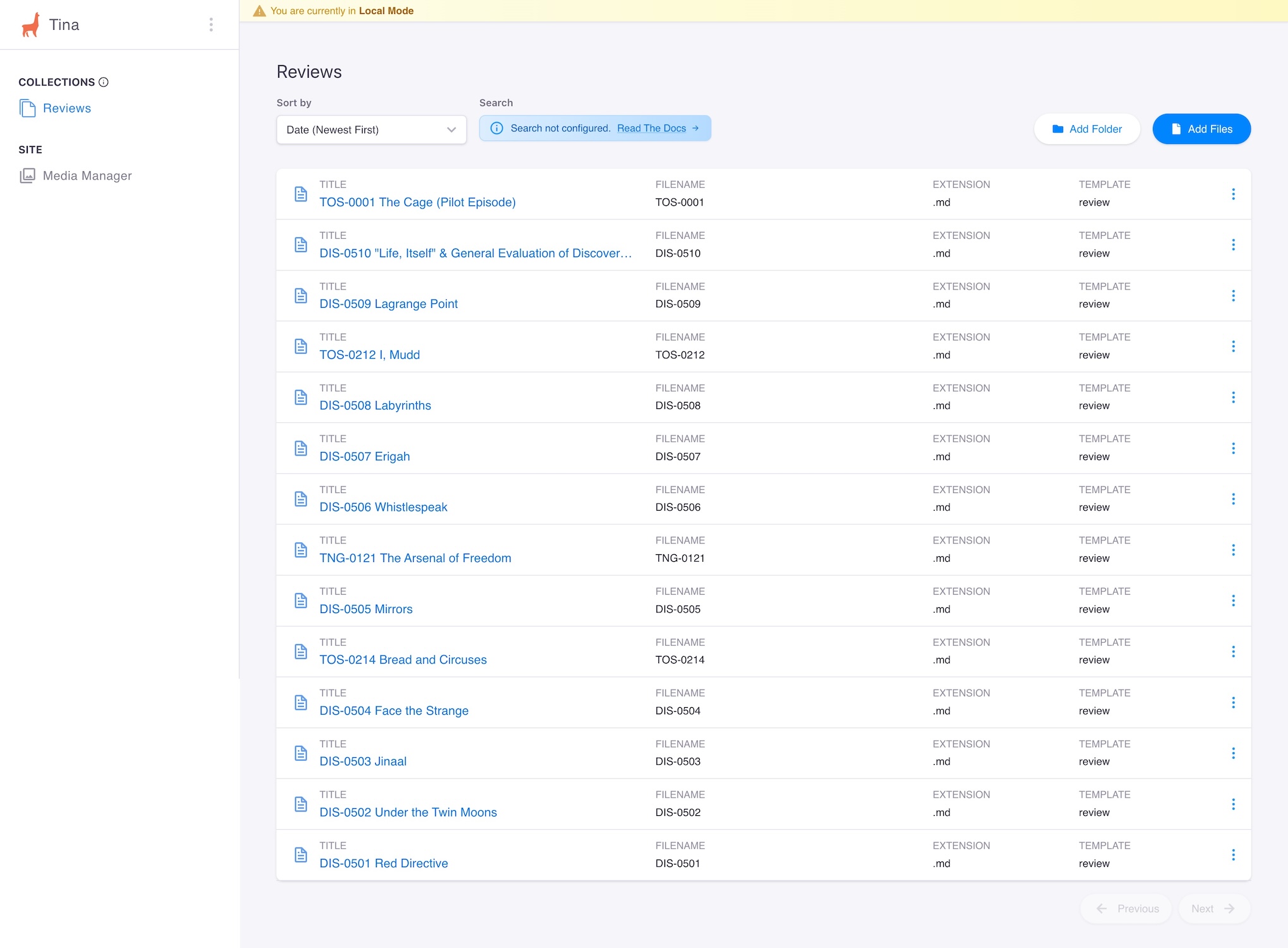Click the search info circle icon
Screen dimensions: 1288x948
pos(497,128)
